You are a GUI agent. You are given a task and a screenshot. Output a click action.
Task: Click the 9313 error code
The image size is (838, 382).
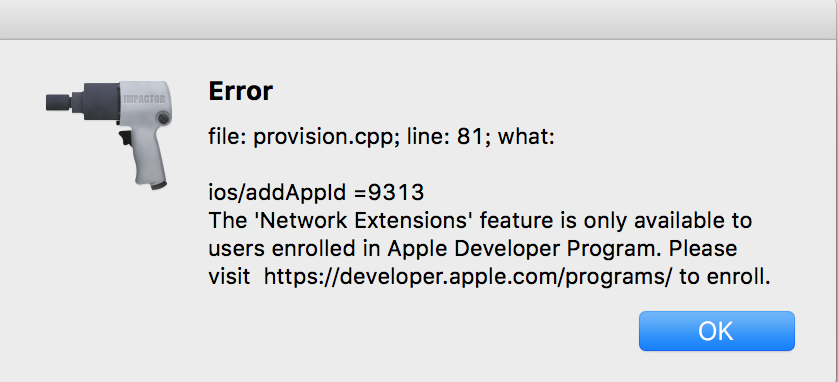coord(396,192)
